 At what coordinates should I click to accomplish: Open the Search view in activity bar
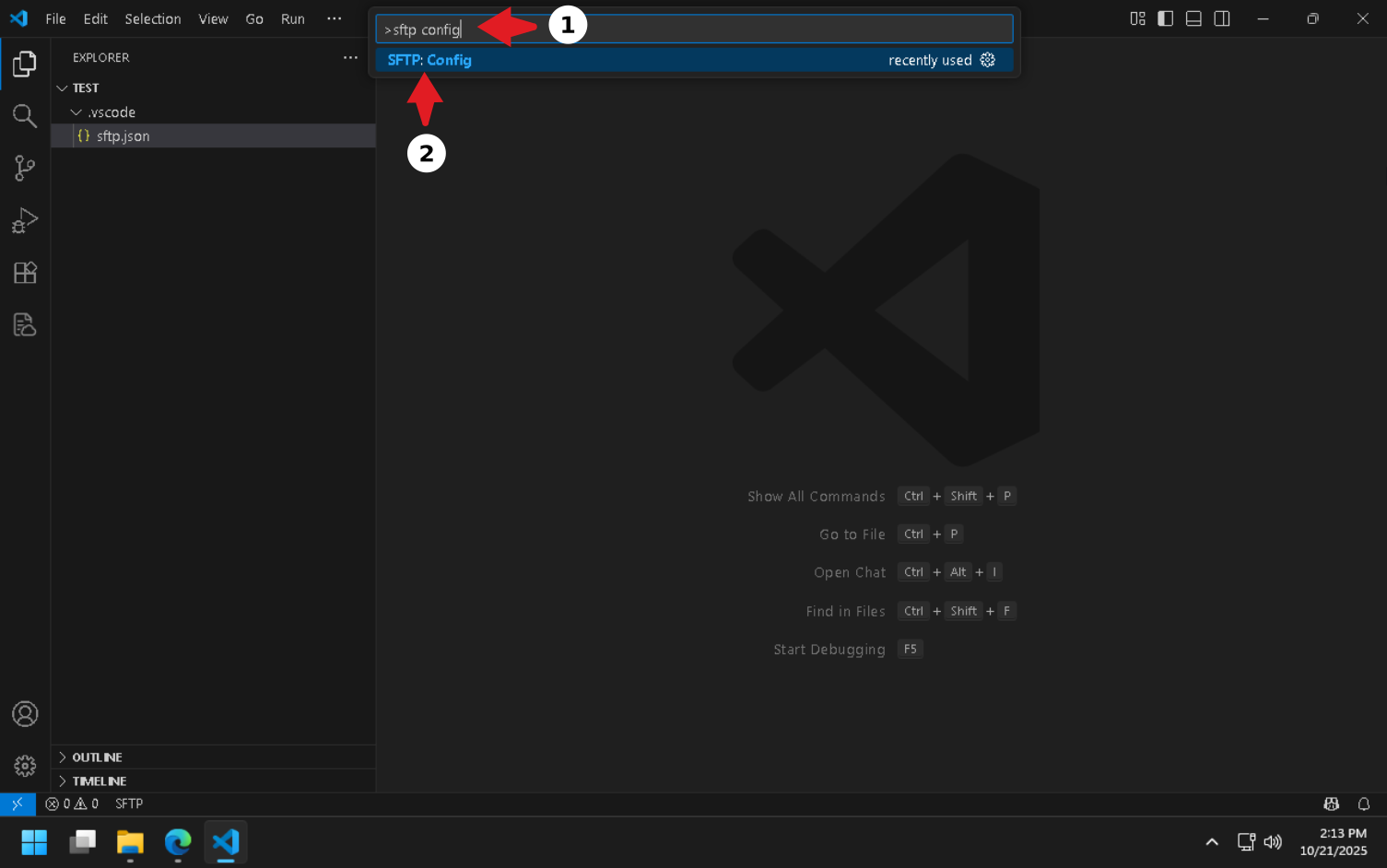(25, 116)
